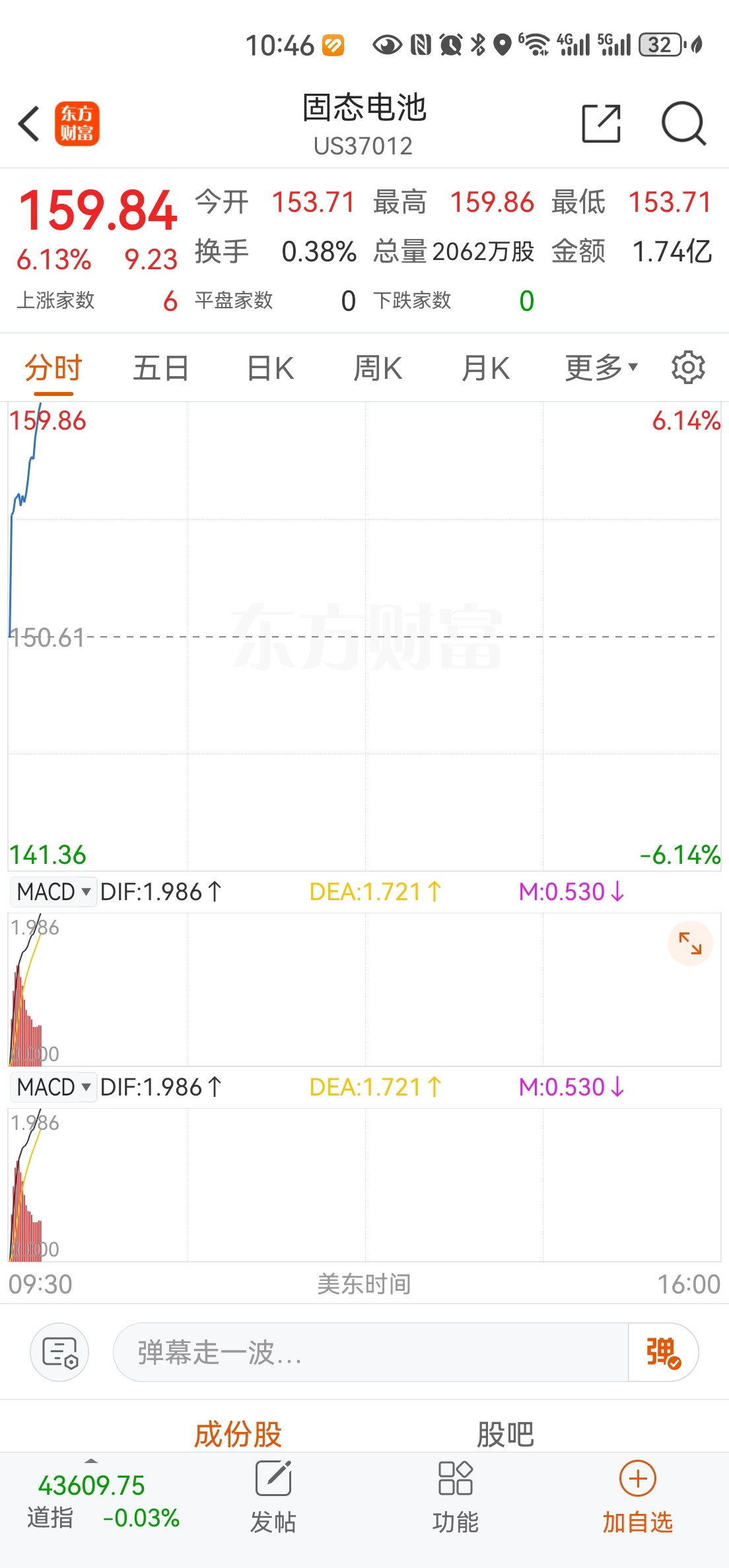The image size is (729, 1568).
Task: Open the Eastmoney logo home icon
Action: (x=77, y=123)
